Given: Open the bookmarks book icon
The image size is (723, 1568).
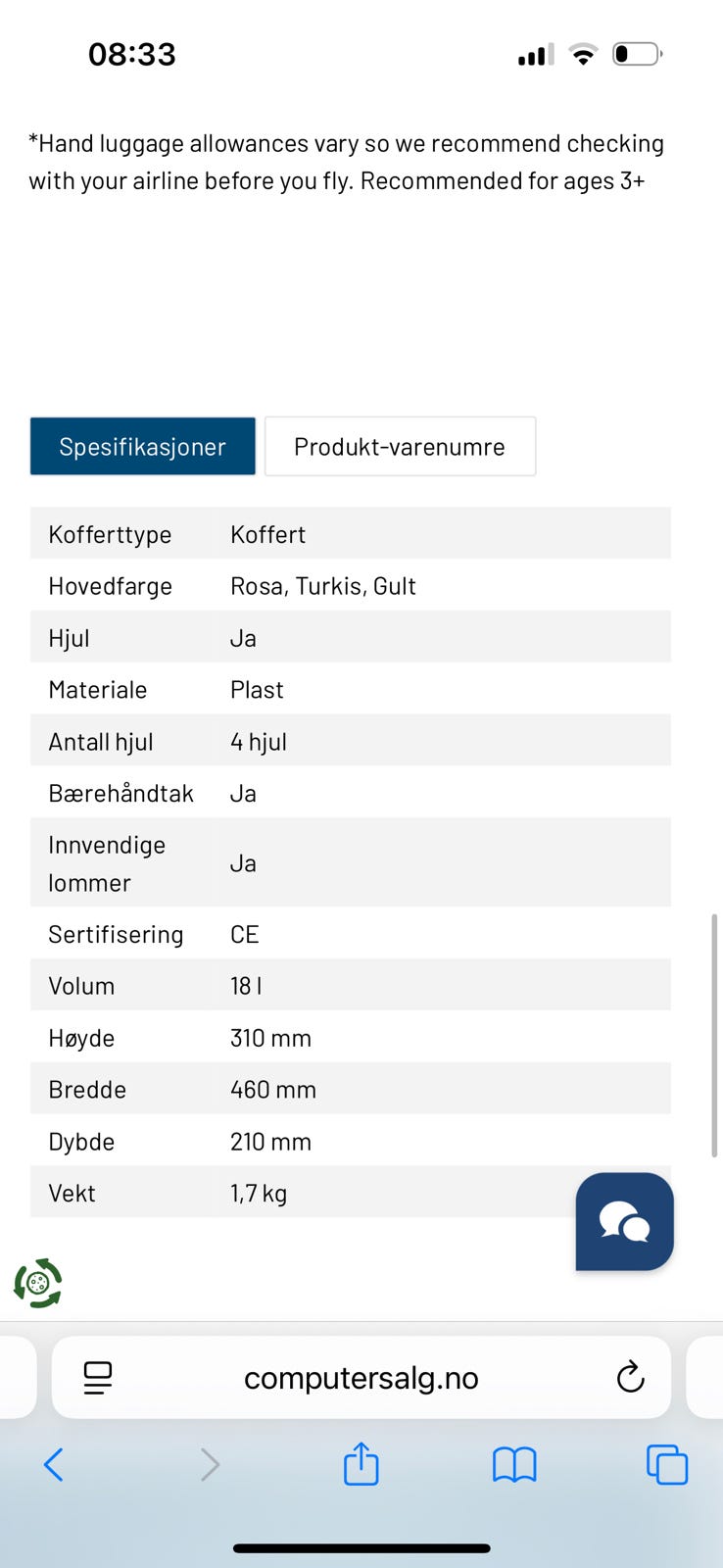Looking at the screenshot, I should click(513, 1465).
